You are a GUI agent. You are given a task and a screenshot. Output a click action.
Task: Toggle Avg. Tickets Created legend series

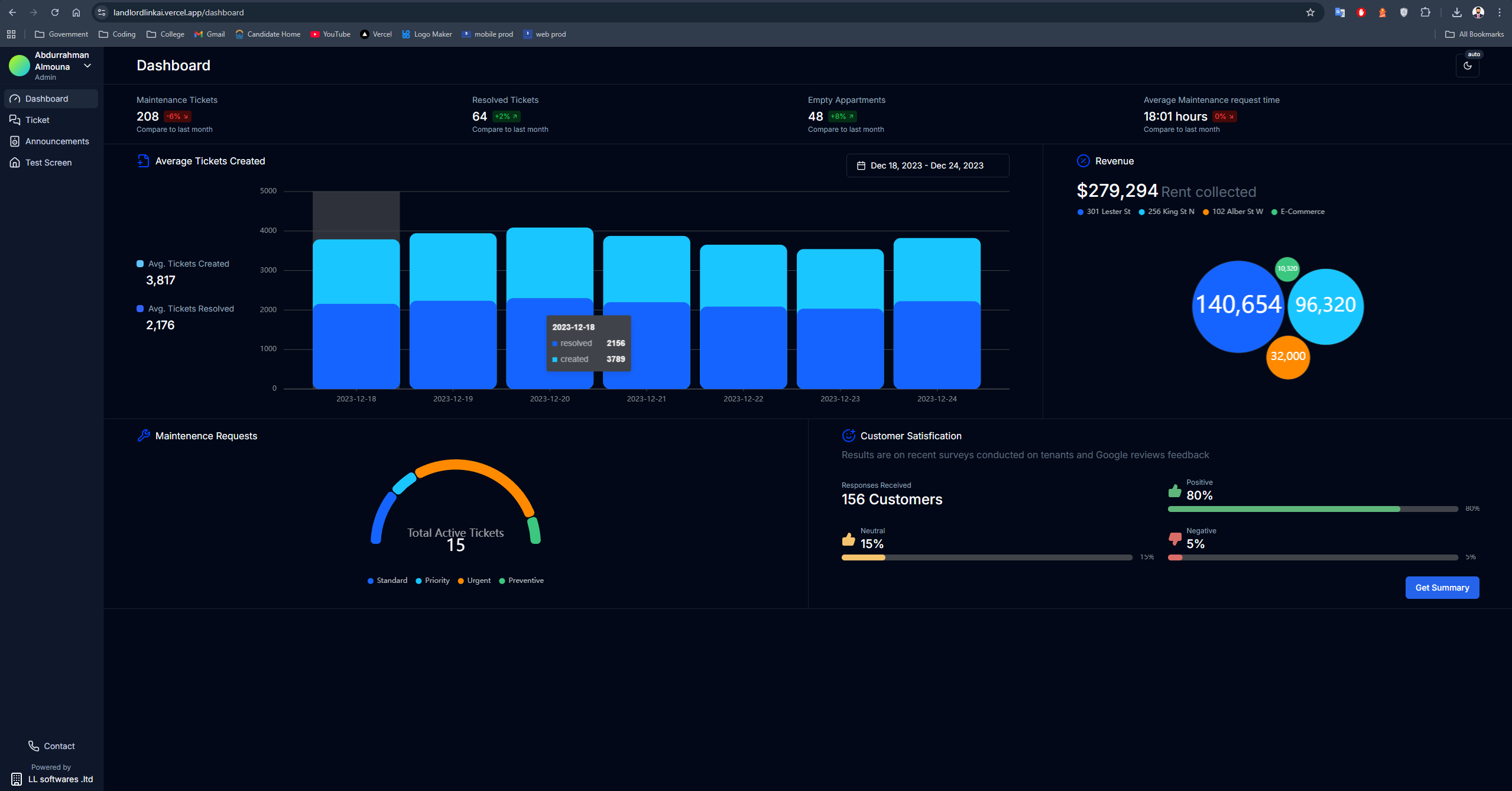188,264
